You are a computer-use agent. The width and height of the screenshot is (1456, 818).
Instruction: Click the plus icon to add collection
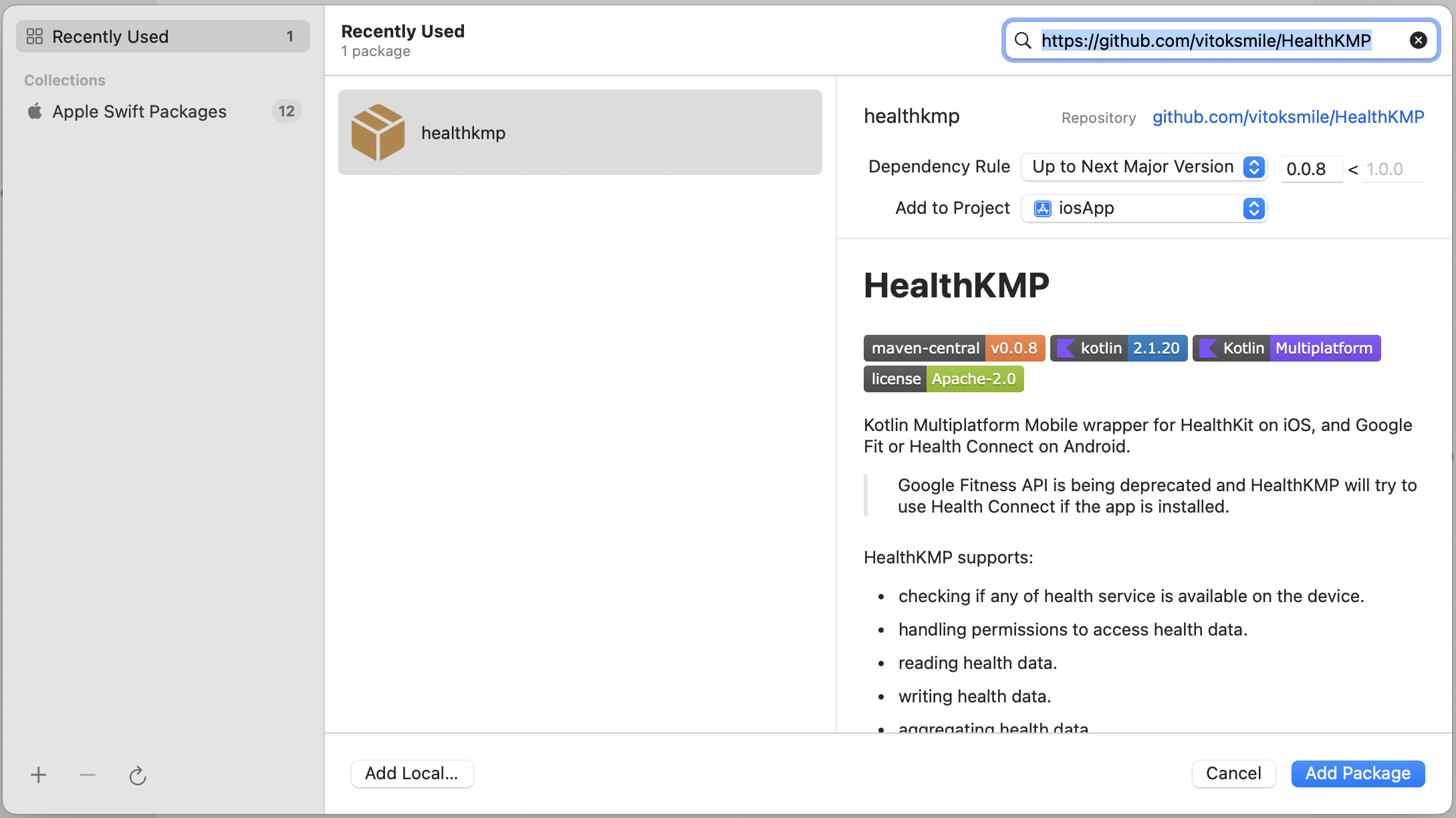tap(39, 775)
